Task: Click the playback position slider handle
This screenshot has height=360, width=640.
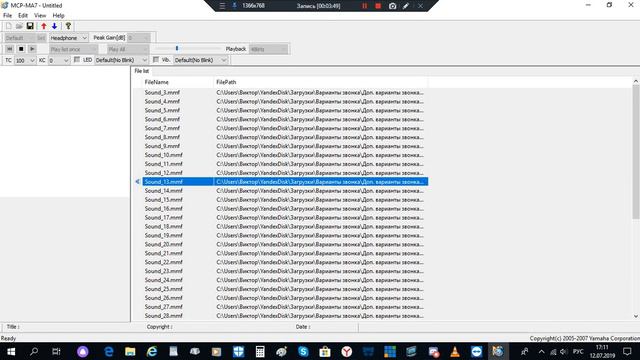Action: click(177, 48)
